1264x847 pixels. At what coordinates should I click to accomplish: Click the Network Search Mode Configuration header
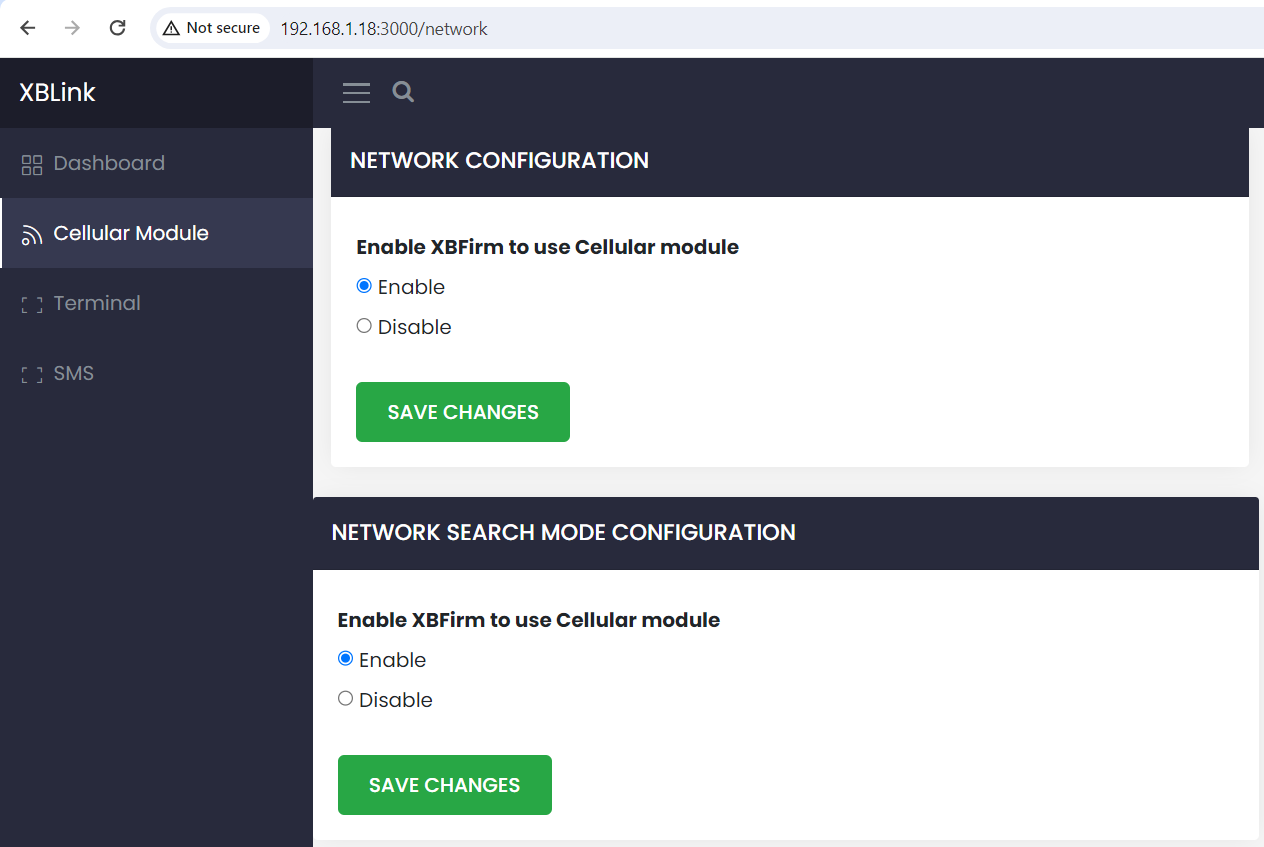(563, 533)
